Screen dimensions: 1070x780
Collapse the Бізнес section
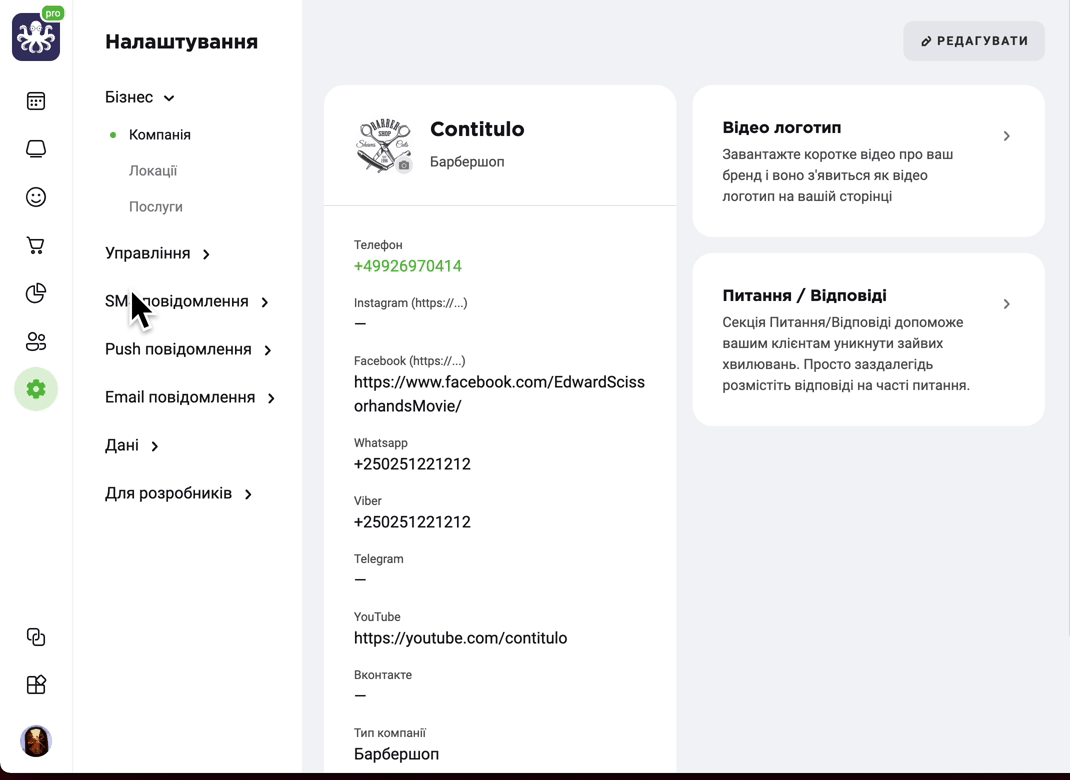140,98
